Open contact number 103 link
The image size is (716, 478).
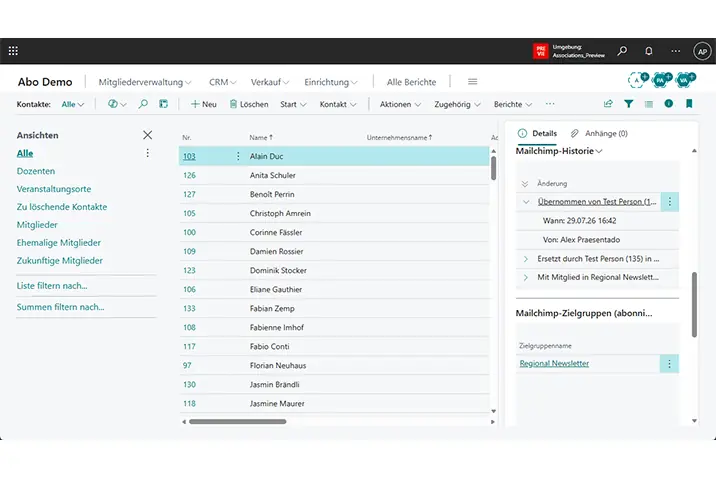point(189,156)
